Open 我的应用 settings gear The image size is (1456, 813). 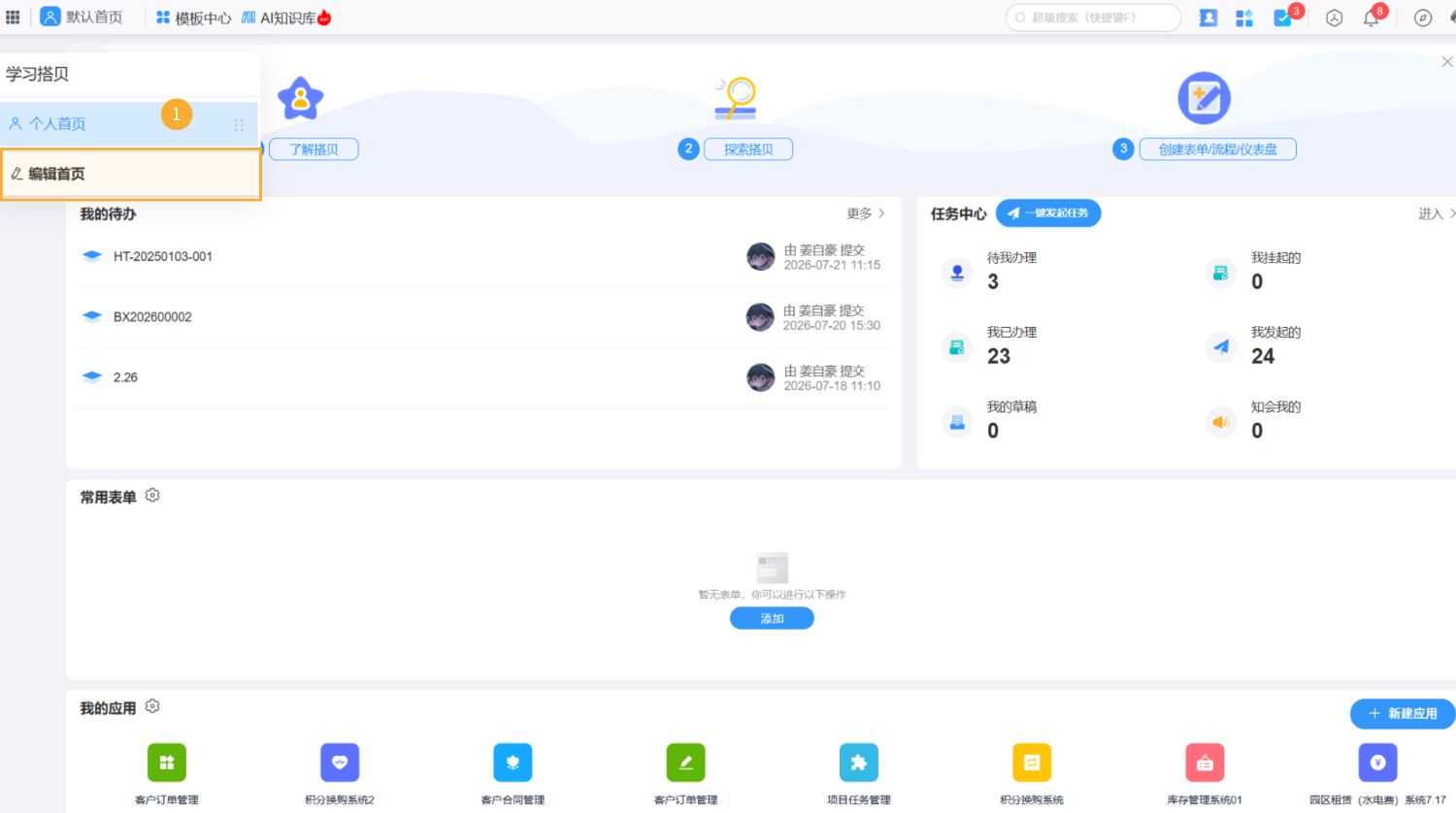click(x=152, y=707)
